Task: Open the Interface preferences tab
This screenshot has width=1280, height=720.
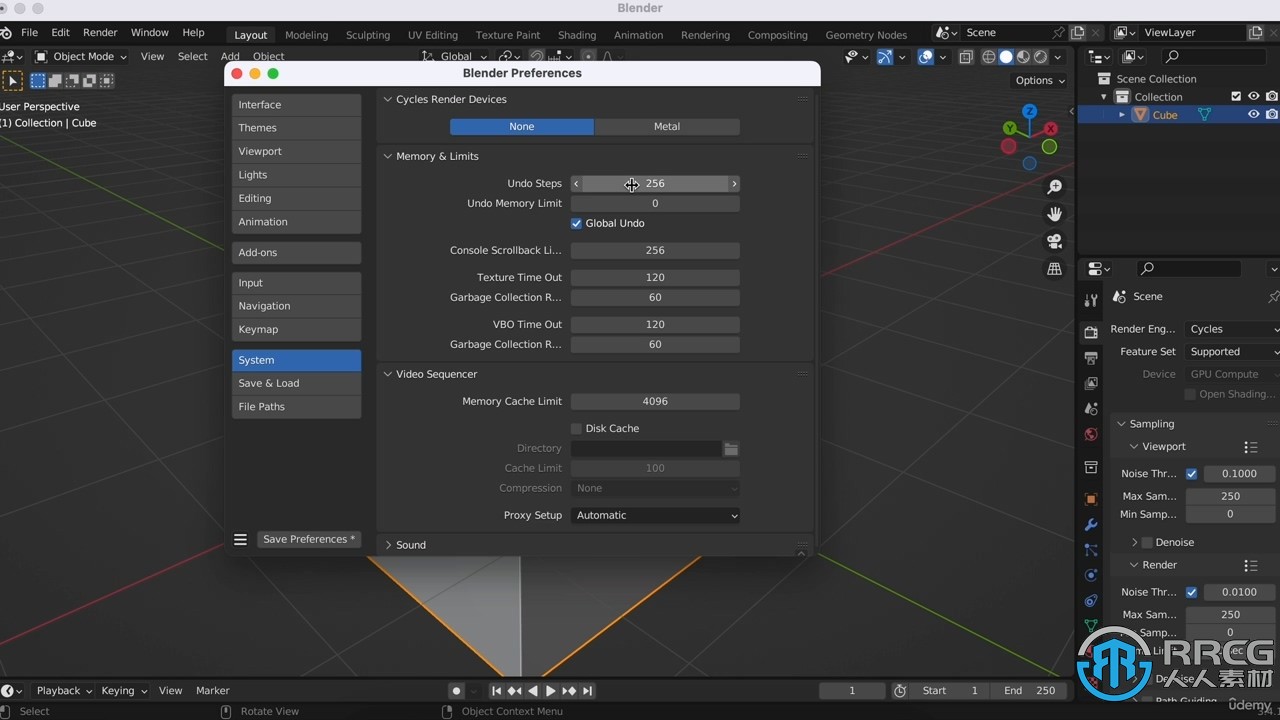Action: pos(296,105)
